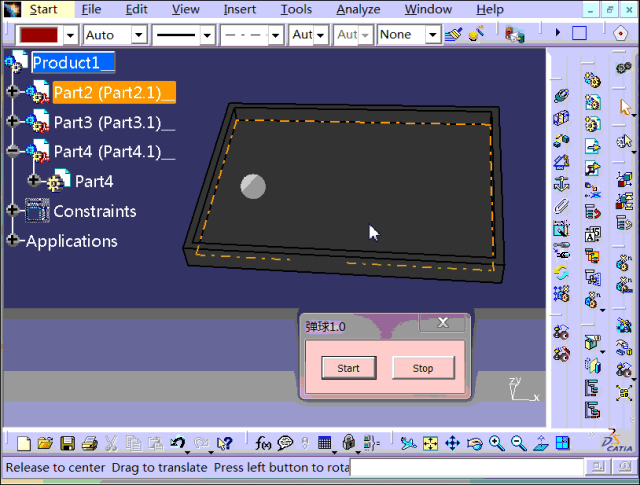Open the Insert menu
This screenshot has height=485, width=640.
(x=240, y=9)
